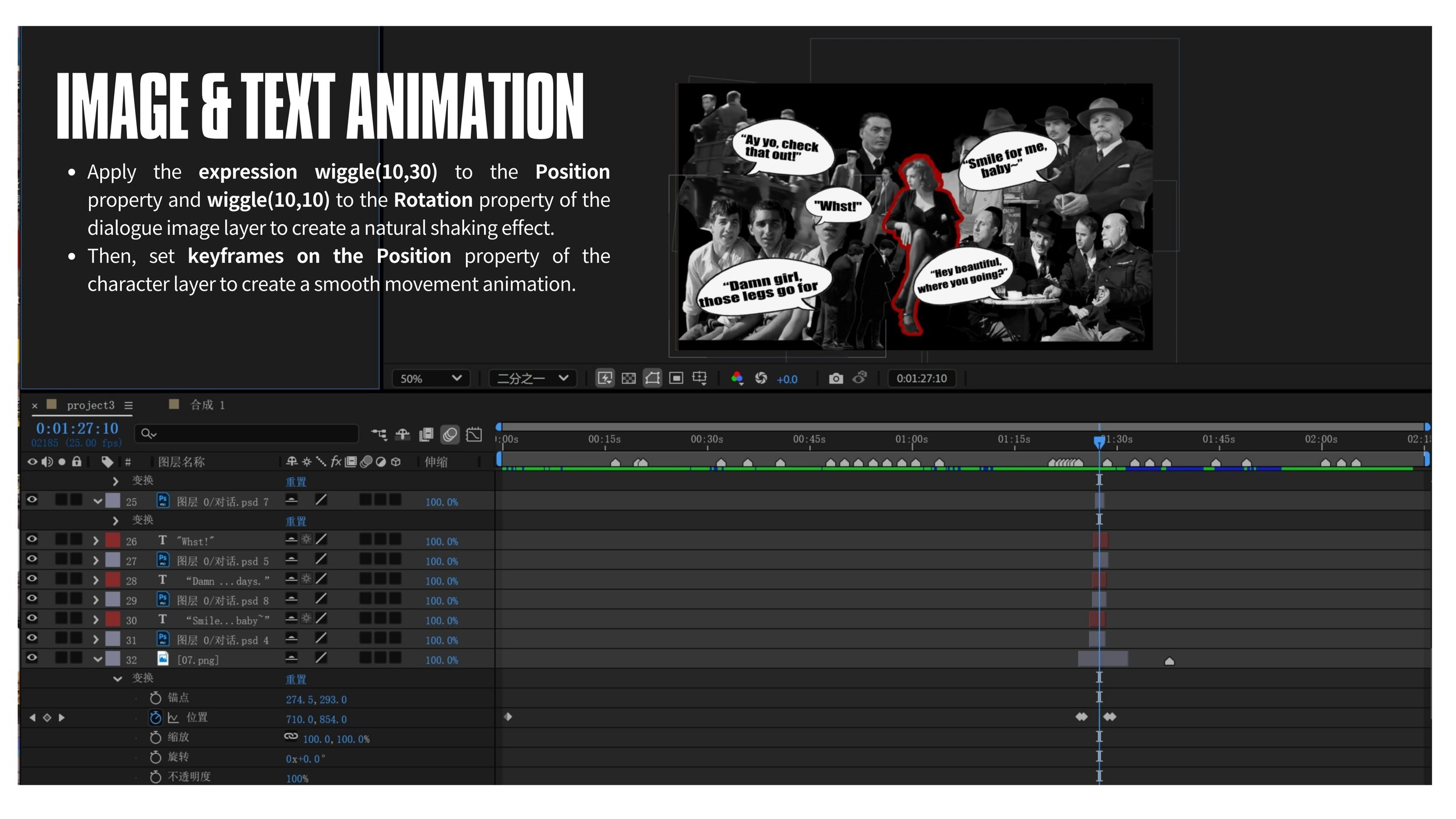The image size is (1456, 819).
Task: Open the 二分之一 resolution dropdown
Action: coord(532,379)
